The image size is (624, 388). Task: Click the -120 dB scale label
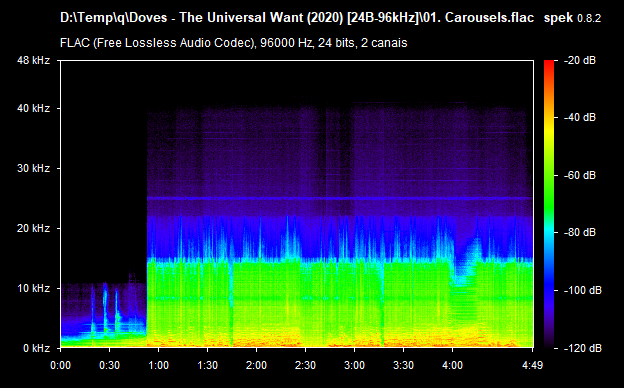(x=583, y=348)
